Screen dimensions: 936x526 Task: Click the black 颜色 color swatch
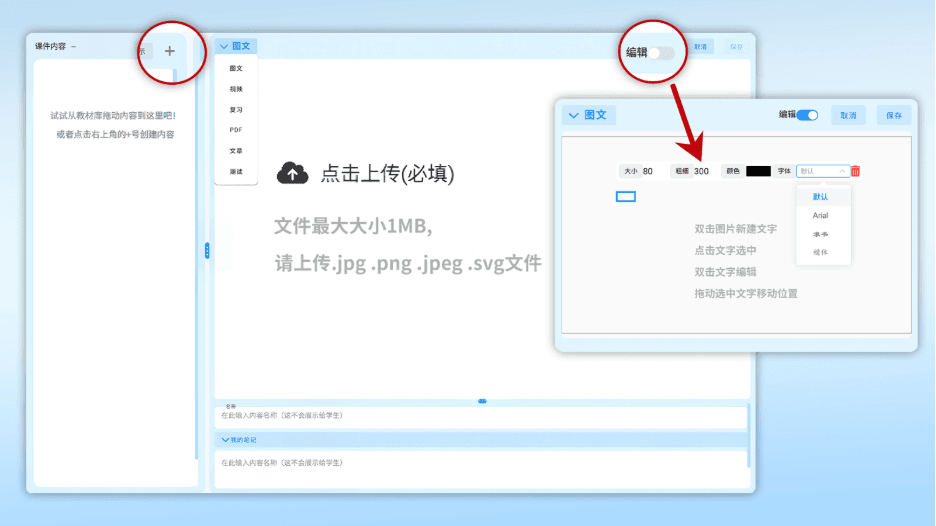click(x=758, y=171)
